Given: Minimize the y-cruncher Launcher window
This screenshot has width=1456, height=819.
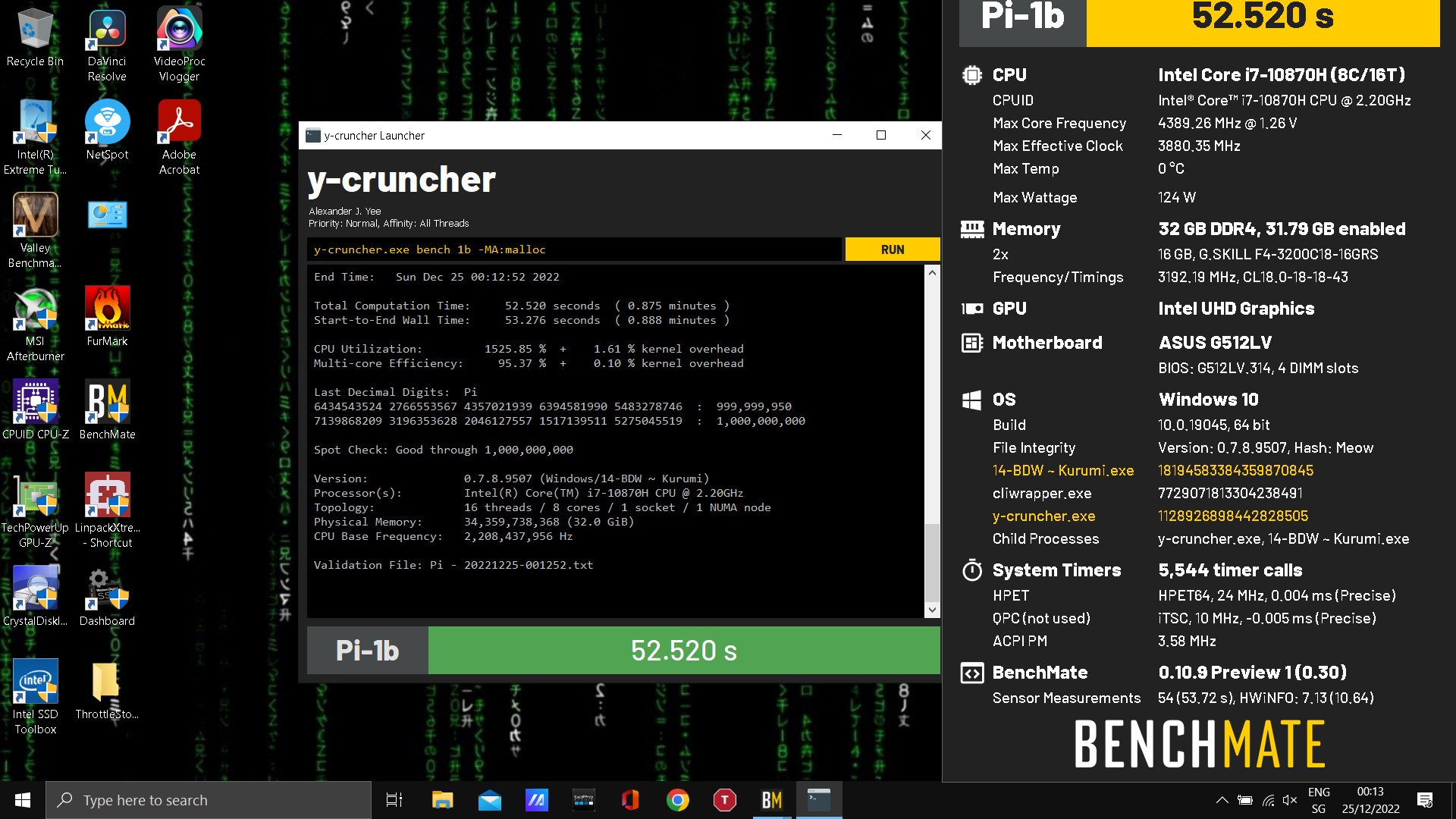Looking at the screenshot, I should pos(837,135).
